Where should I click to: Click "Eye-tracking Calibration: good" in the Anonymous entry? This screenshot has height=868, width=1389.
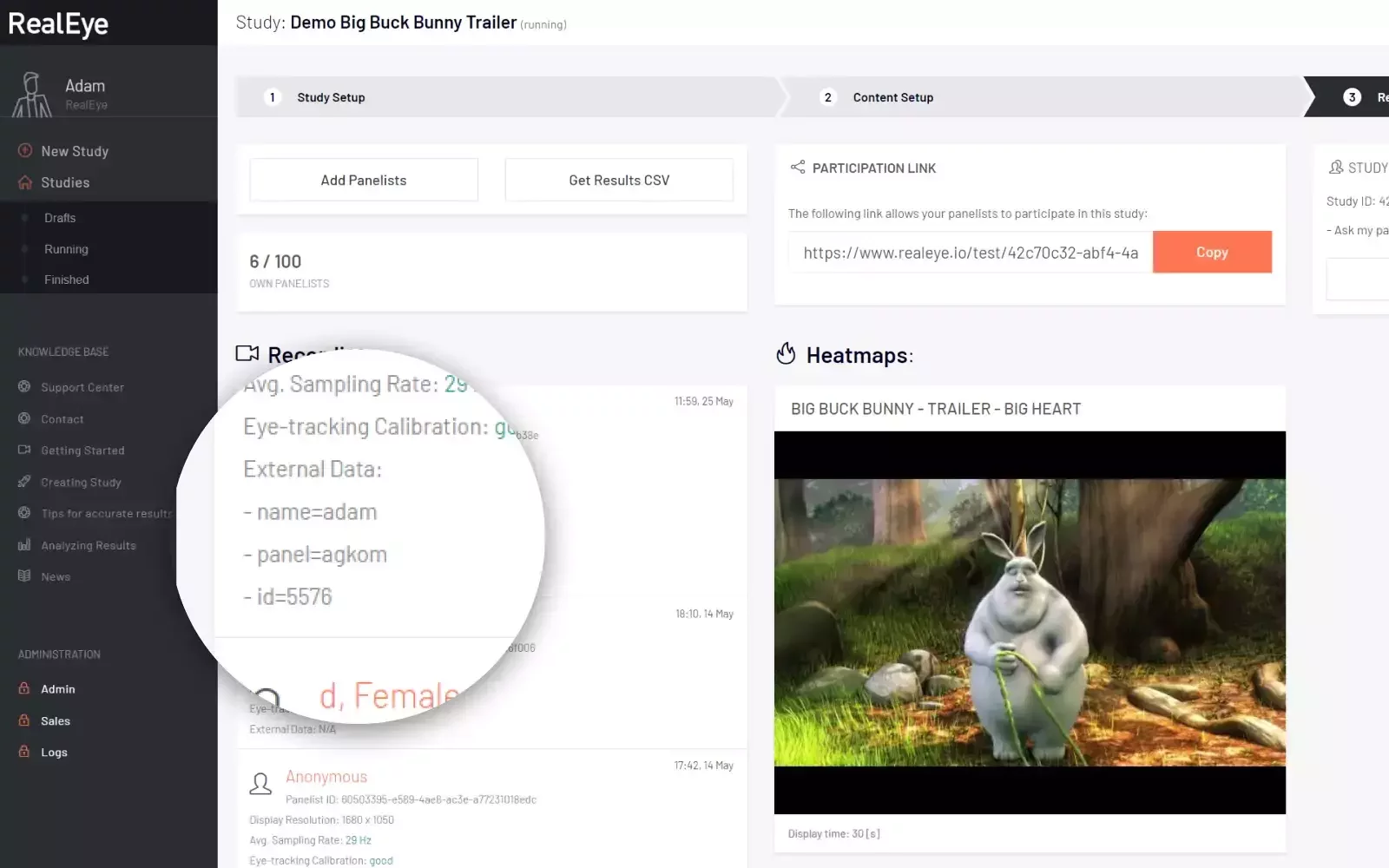click(x=321, y=861)
